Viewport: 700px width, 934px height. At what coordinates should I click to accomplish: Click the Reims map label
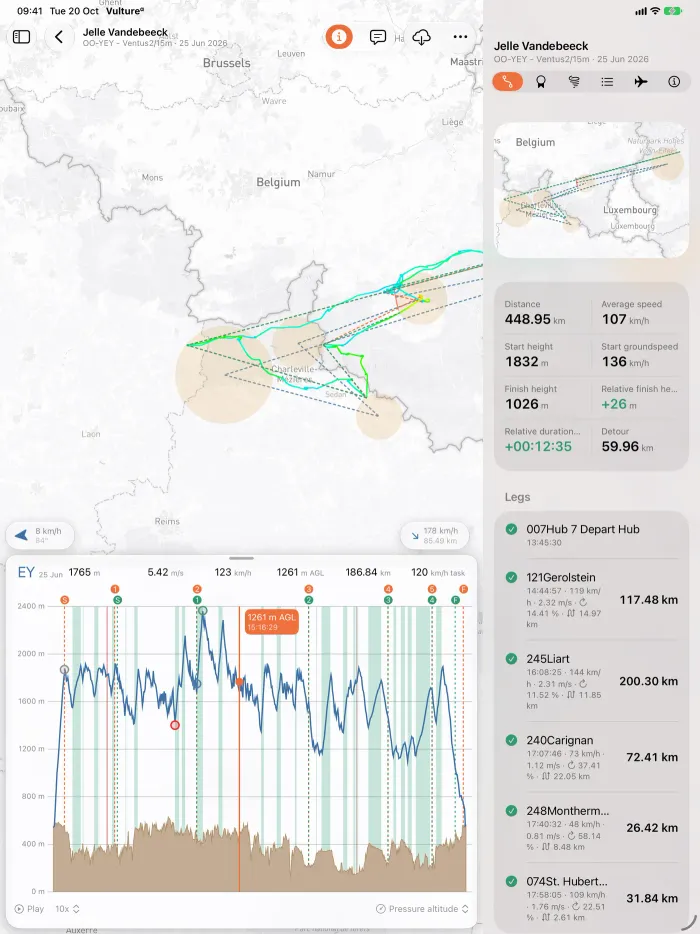point(167,521)
